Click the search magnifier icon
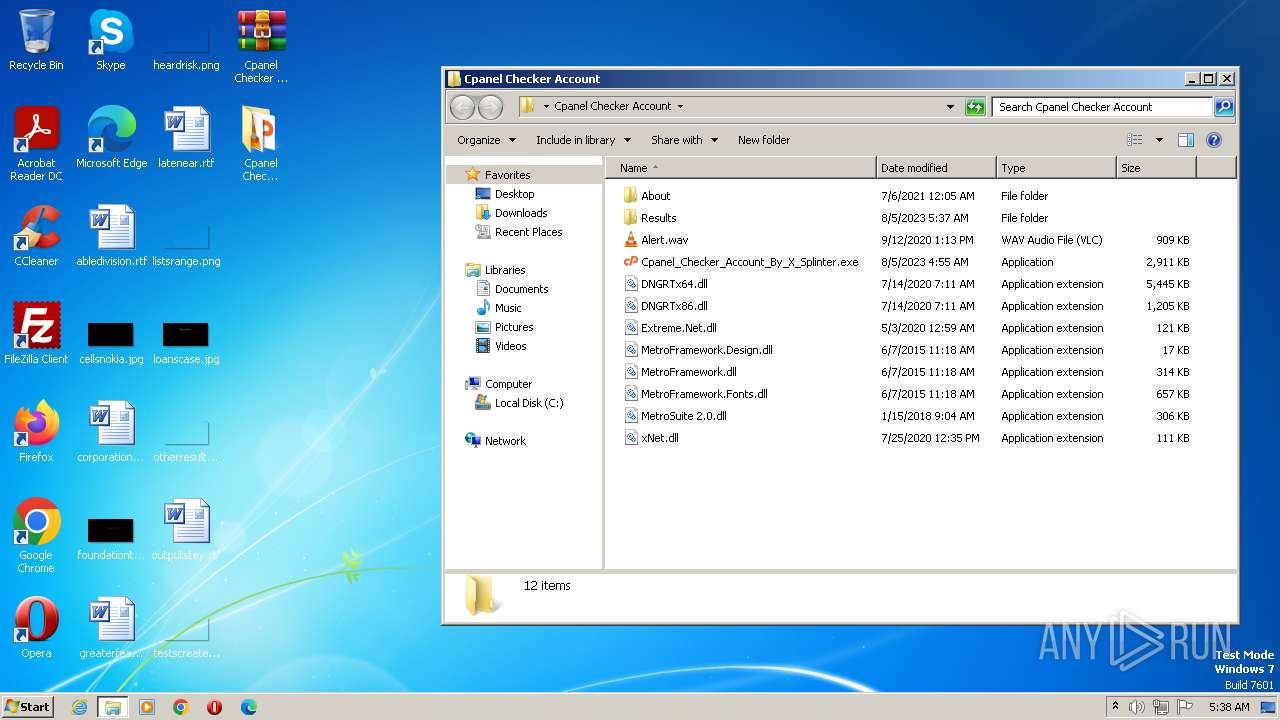 pyautogui.click(x=1223, y=107)
